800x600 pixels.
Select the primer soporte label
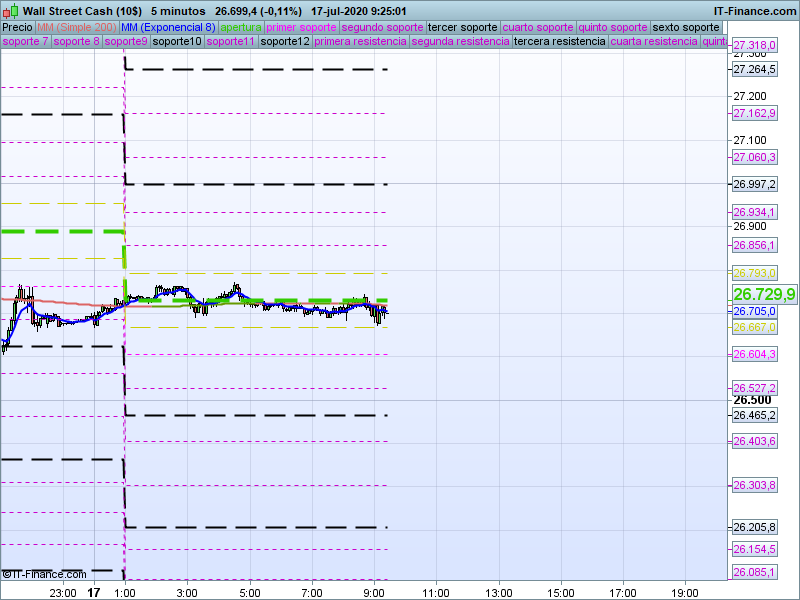tap(301, 27)
